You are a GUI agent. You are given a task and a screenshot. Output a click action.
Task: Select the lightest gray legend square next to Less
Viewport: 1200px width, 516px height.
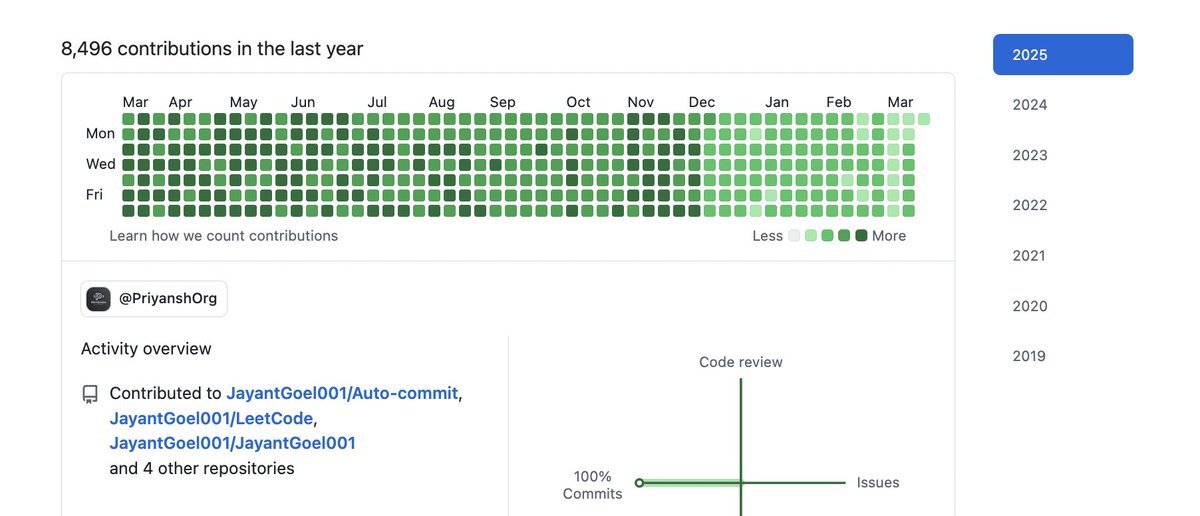[794, 236]
